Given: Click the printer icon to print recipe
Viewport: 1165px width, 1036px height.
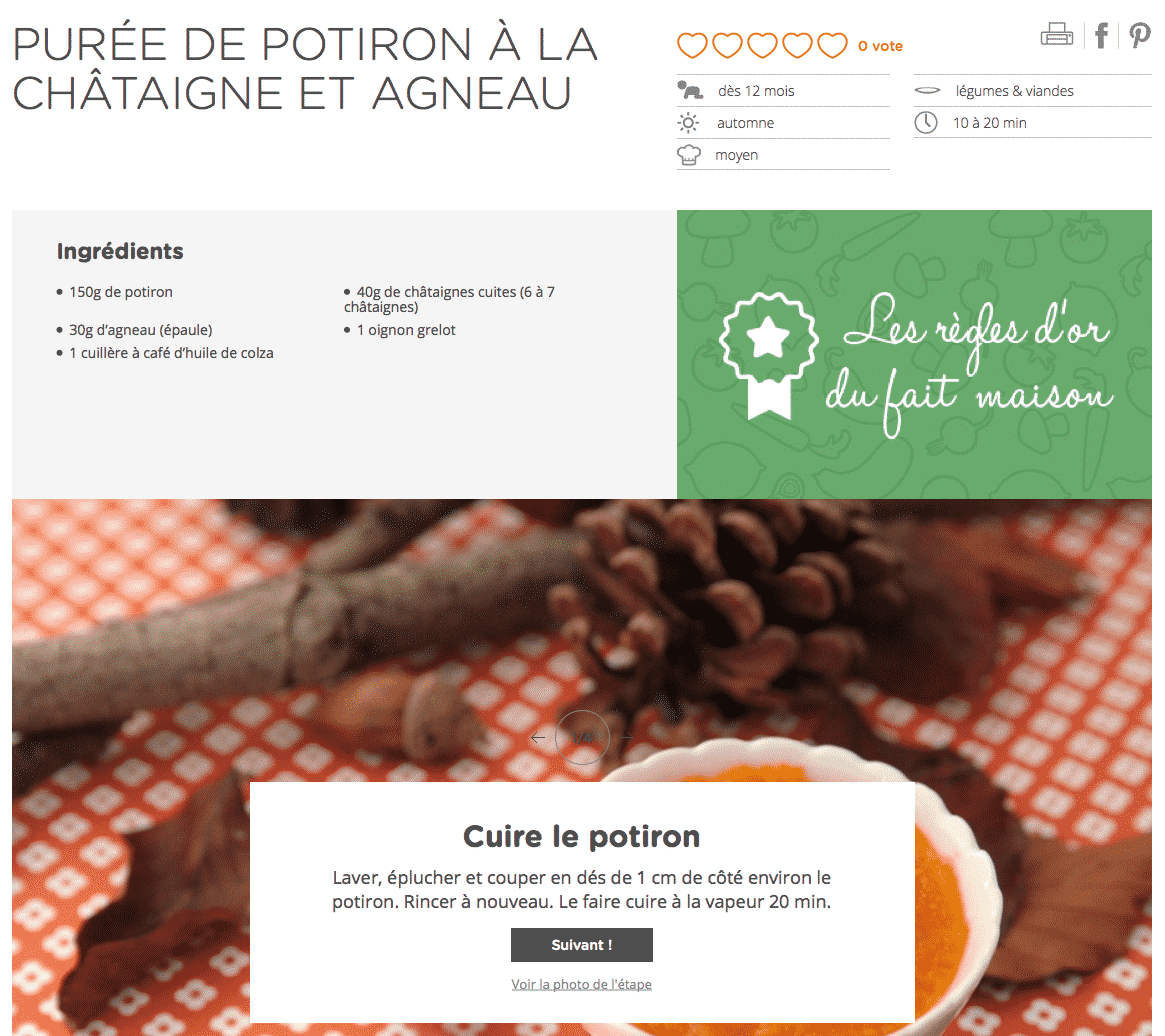Looking at the screenshot, I should [1057, 34].
